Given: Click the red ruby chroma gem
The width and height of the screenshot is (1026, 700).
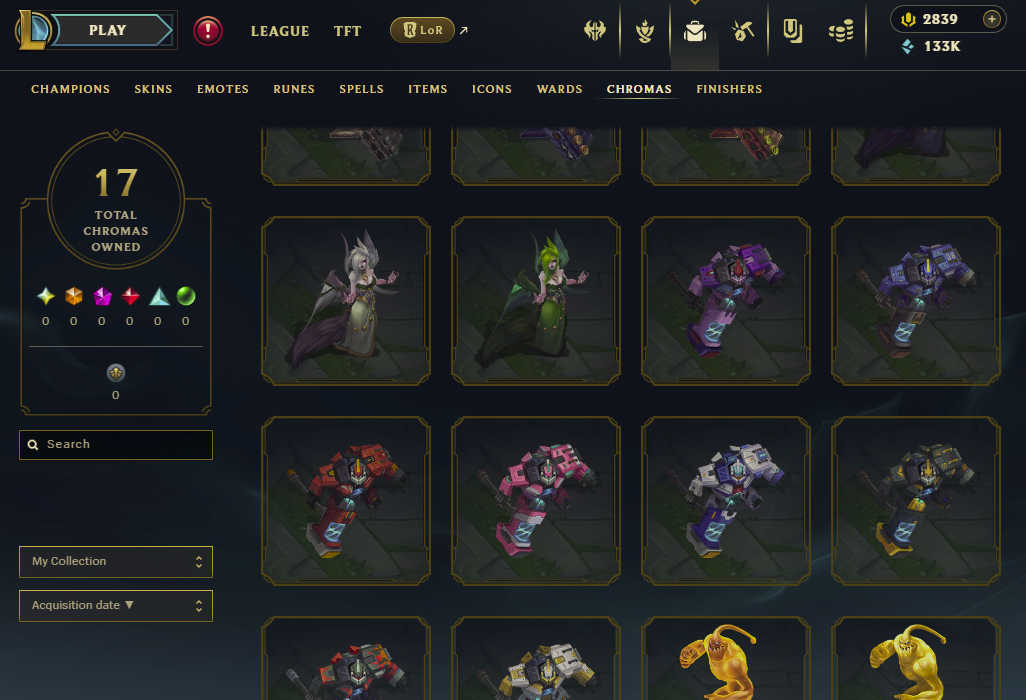Looking at the screenshot, I should (x=130, y=296).
